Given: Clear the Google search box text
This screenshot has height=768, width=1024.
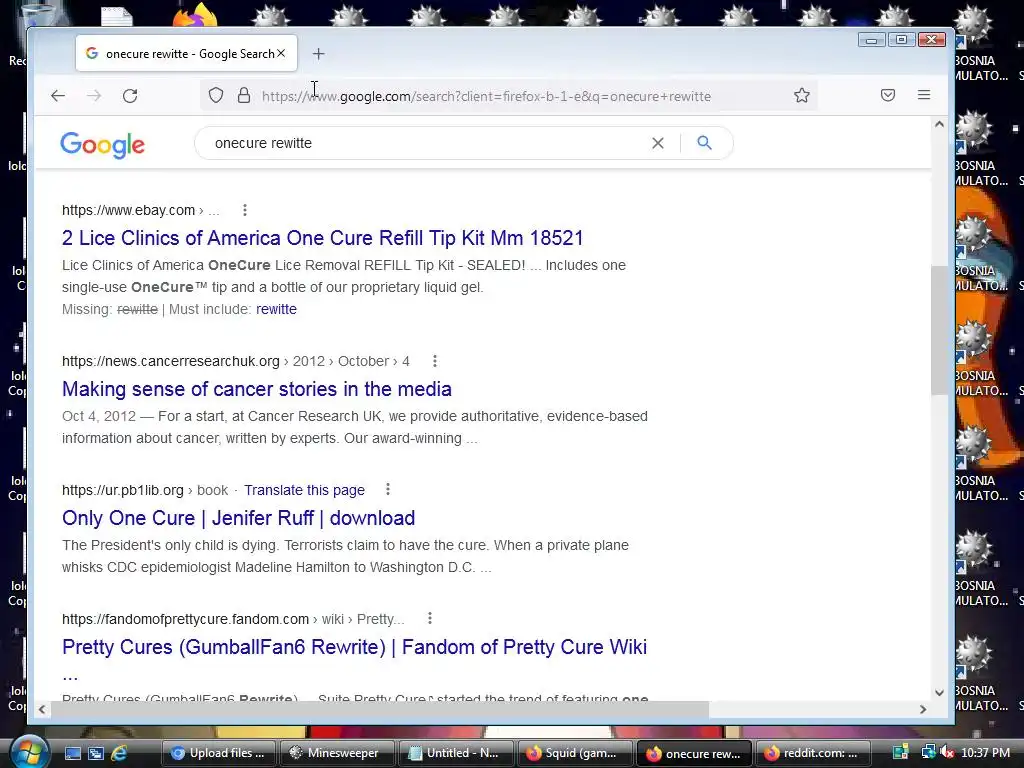Looking at the screenshot, I should [658, 143].
